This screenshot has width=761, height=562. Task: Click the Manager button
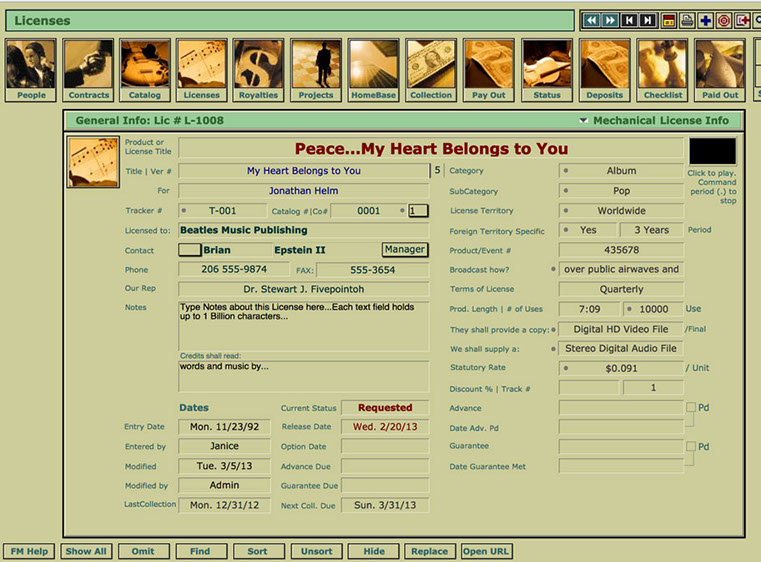[x=405, y=249]
